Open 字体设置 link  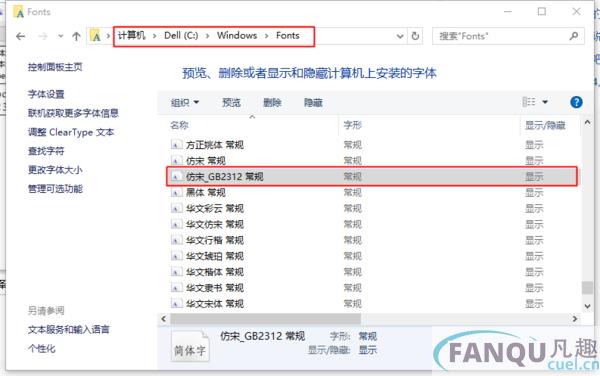point(46,94)
